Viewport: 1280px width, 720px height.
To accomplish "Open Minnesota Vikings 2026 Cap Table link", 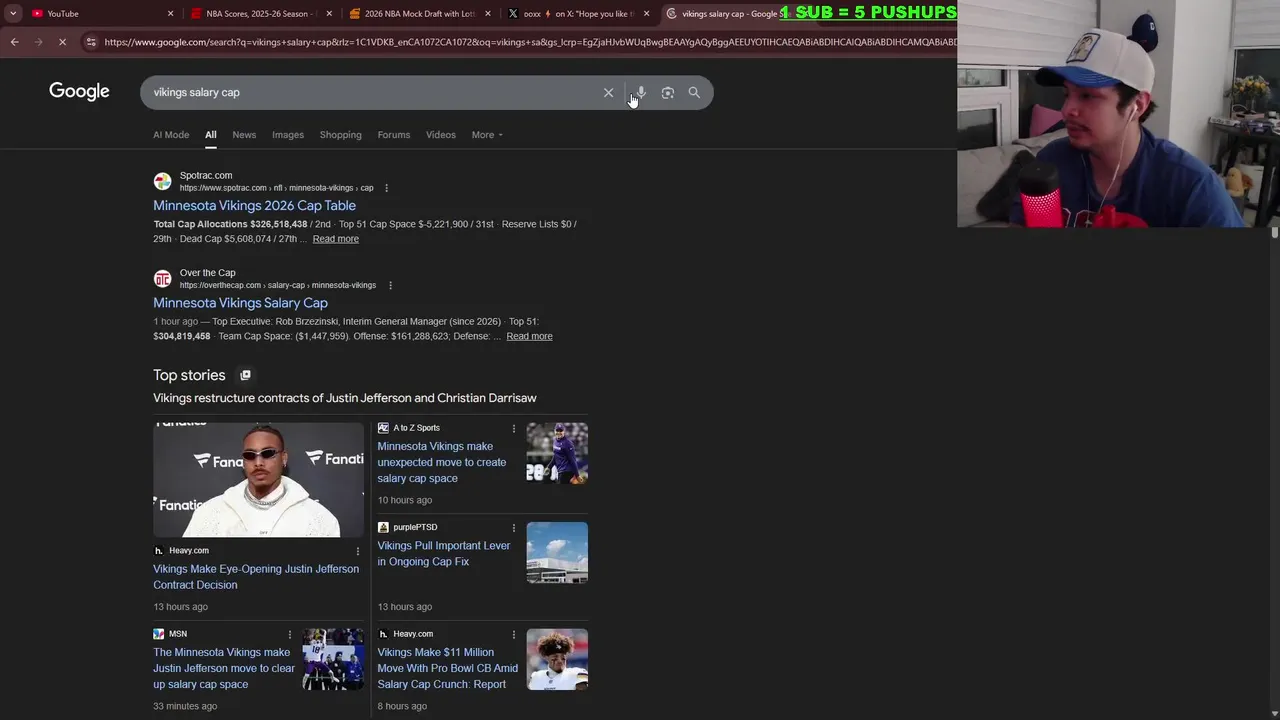I will point(254,205).
